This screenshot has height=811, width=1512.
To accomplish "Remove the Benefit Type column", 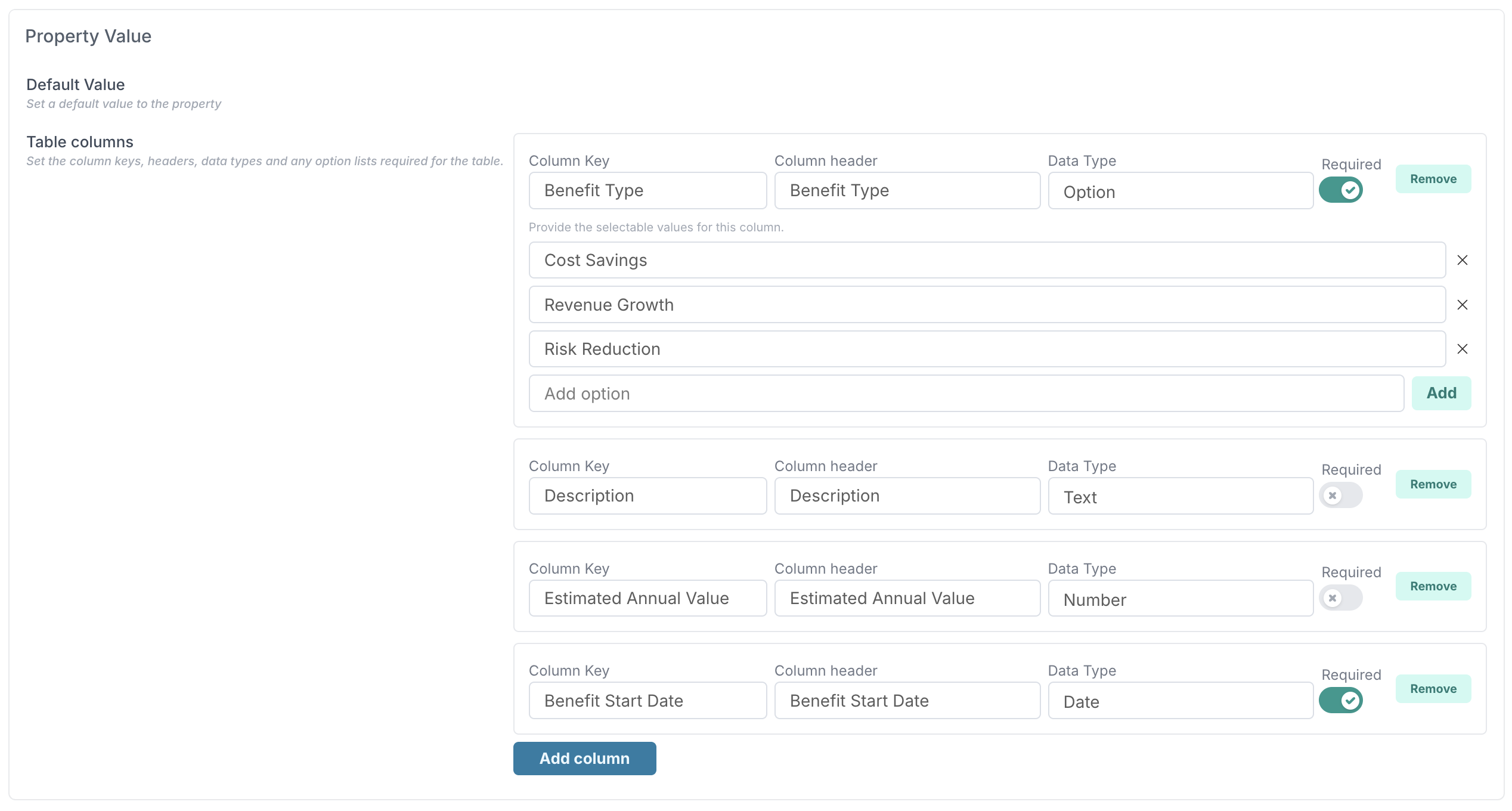I will click(1433, 179).
